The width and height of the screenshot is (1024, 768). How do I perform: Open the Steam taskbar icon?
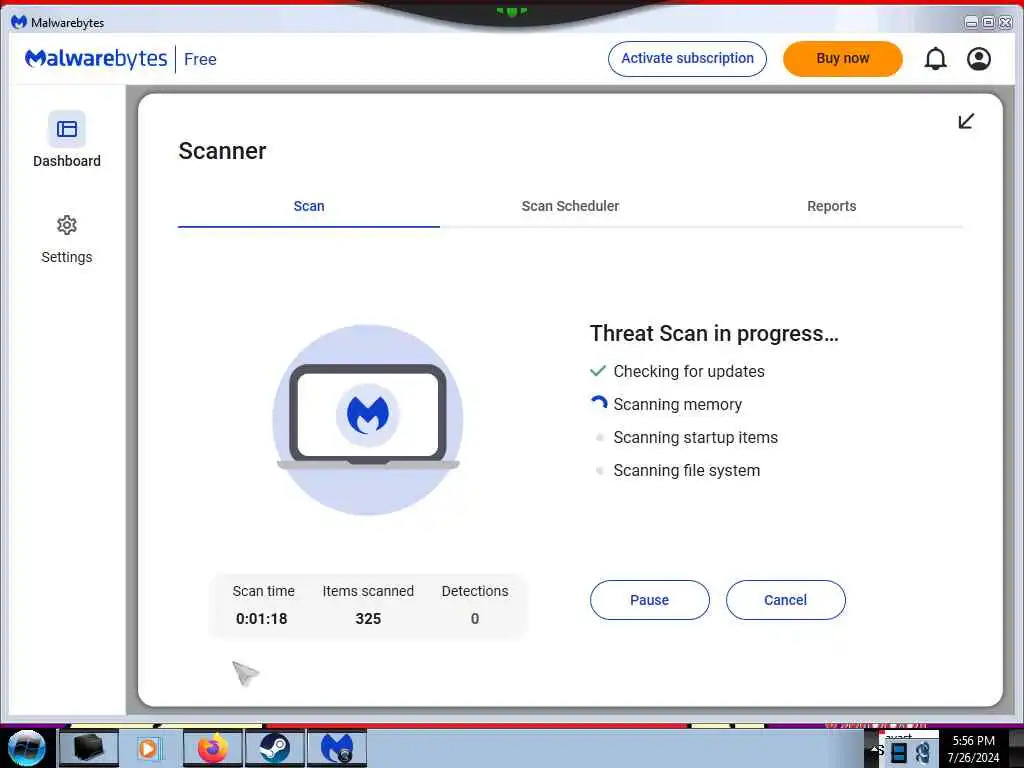[274, 748]
